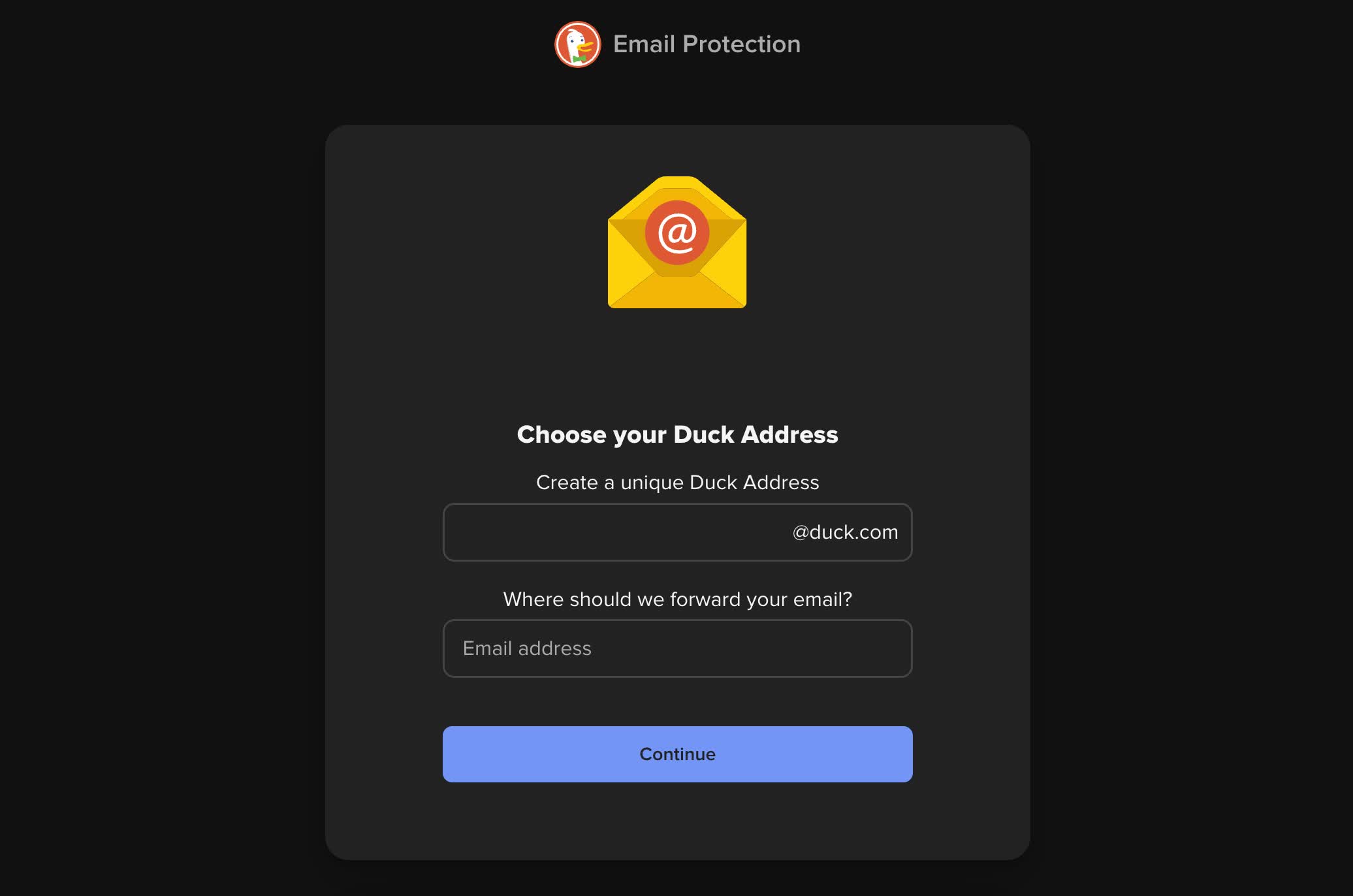Focus the Duck Address username field
Image resolution: width=1353 pixels, height=896 pixels.
(677, 532)
